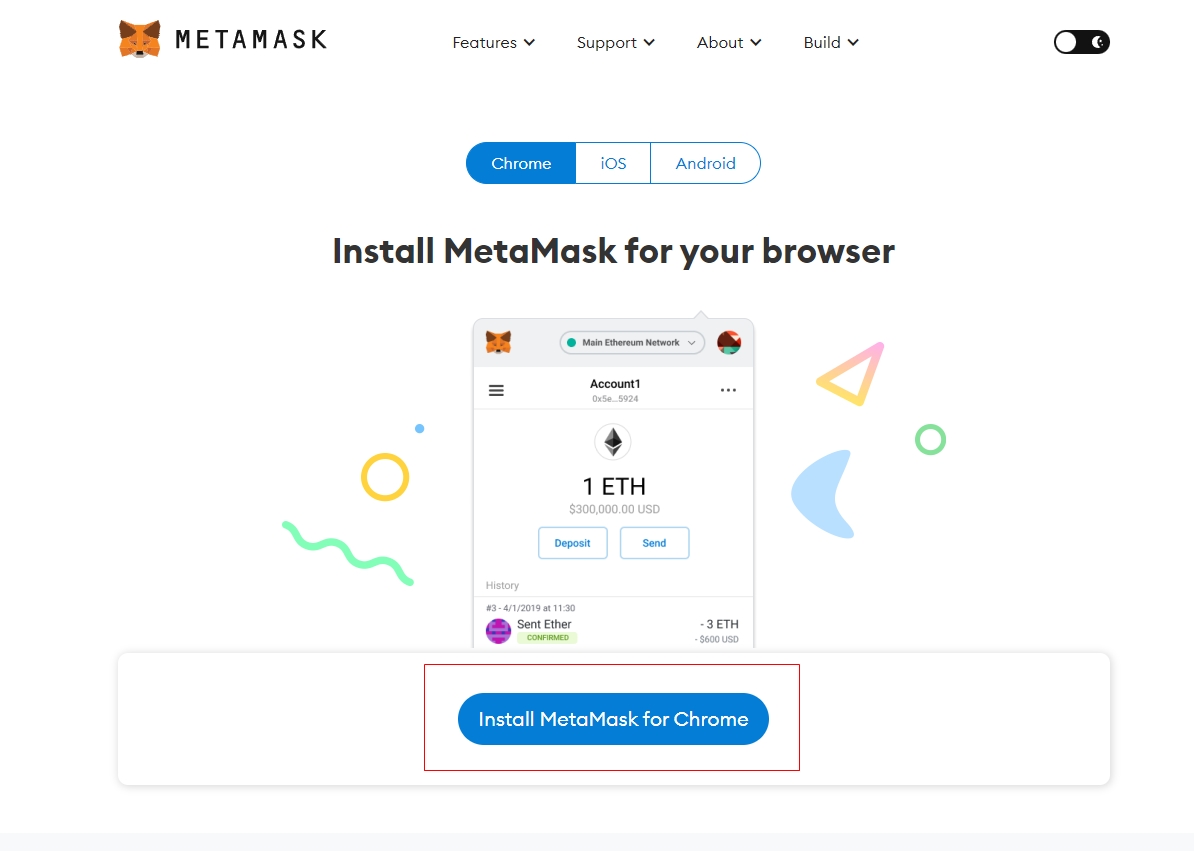This screenshot has width=1194, height=851.
Task: Switch to the Android tab
Action: click(x=705, y=163)
